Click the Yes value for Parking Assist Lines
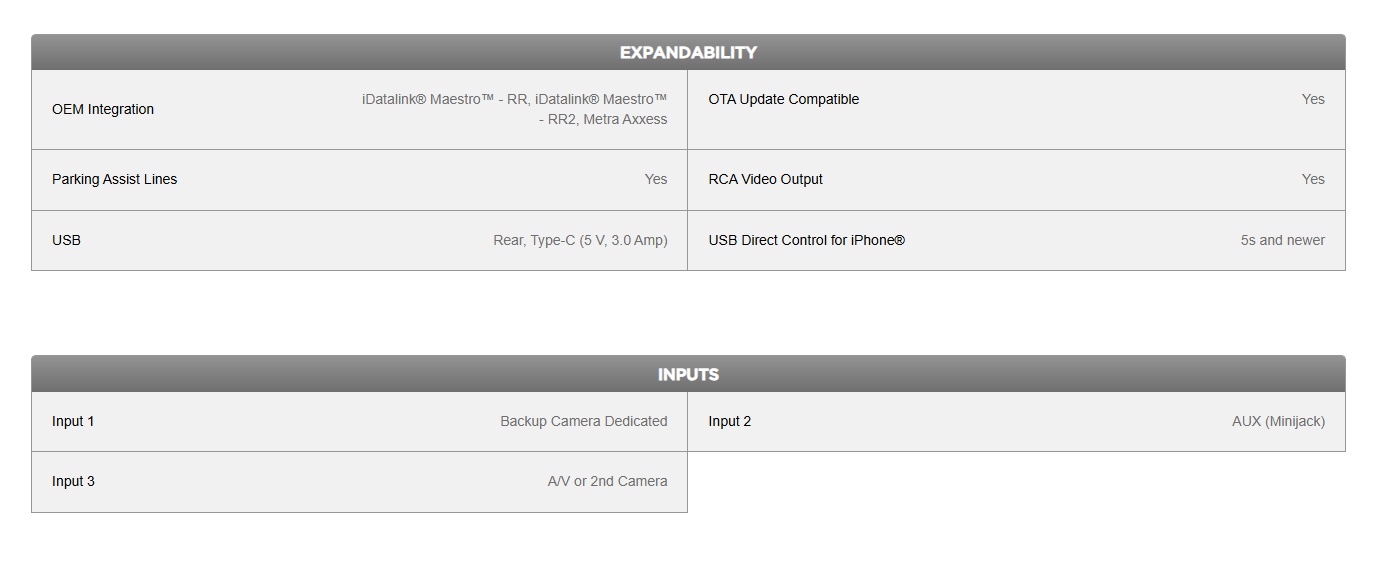Image resolution: width=1383 pixels, height=565 pixels. (656, 179)
